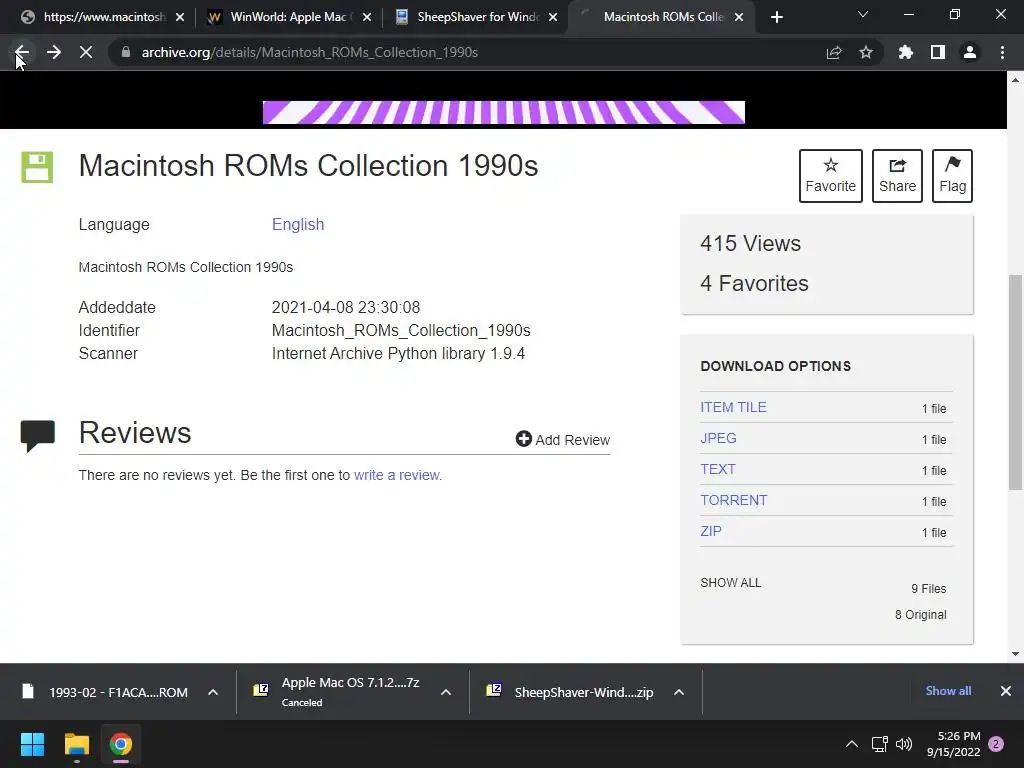Image resolution: width=1024 pixels, height=768 pixels.
Task: Download the TORRENT file
Action: pos(733,500)
